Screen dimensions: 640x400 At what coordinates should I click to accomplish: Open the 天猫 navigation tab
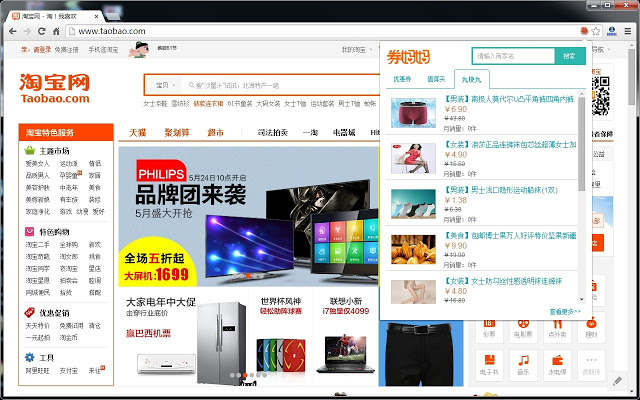tap(138, 133)
